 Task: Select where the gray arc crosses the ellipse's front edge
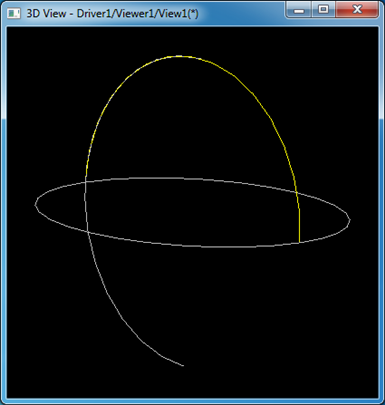tap(88, 231)
